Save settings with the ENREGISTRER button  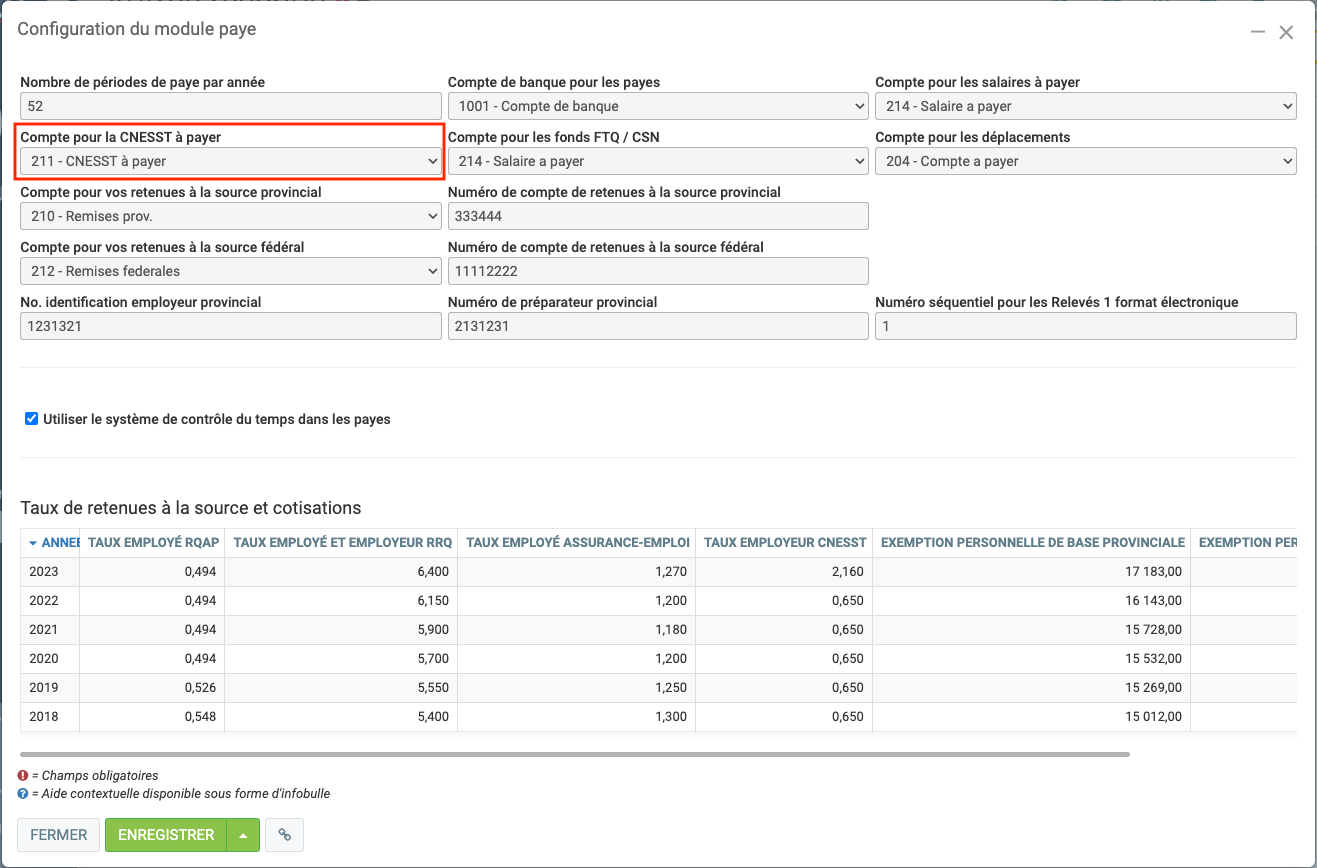166,835
